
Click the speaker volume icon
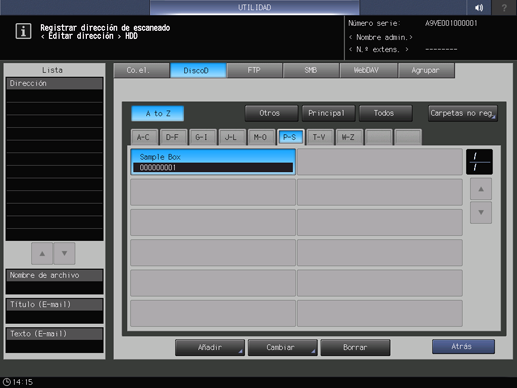pyautogui.click(x=479, y=7)
